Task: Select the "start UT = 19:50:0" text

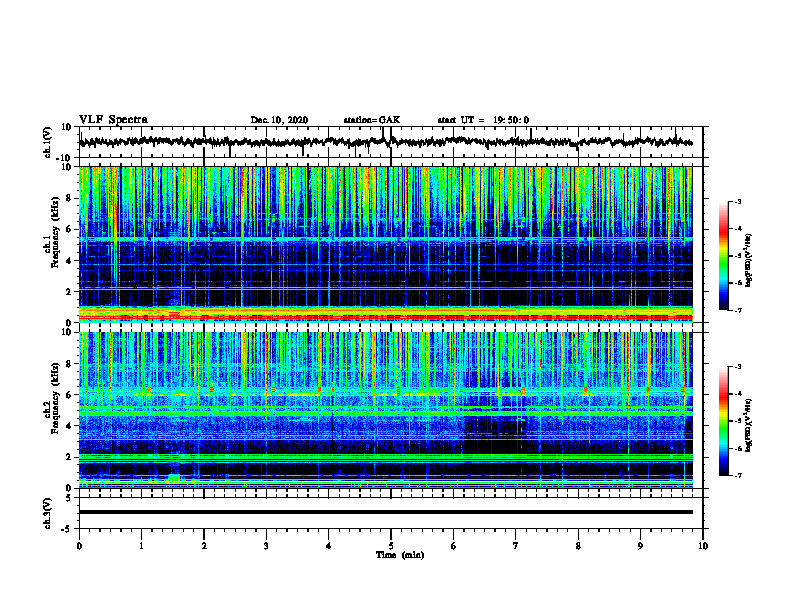Action: 483,120
